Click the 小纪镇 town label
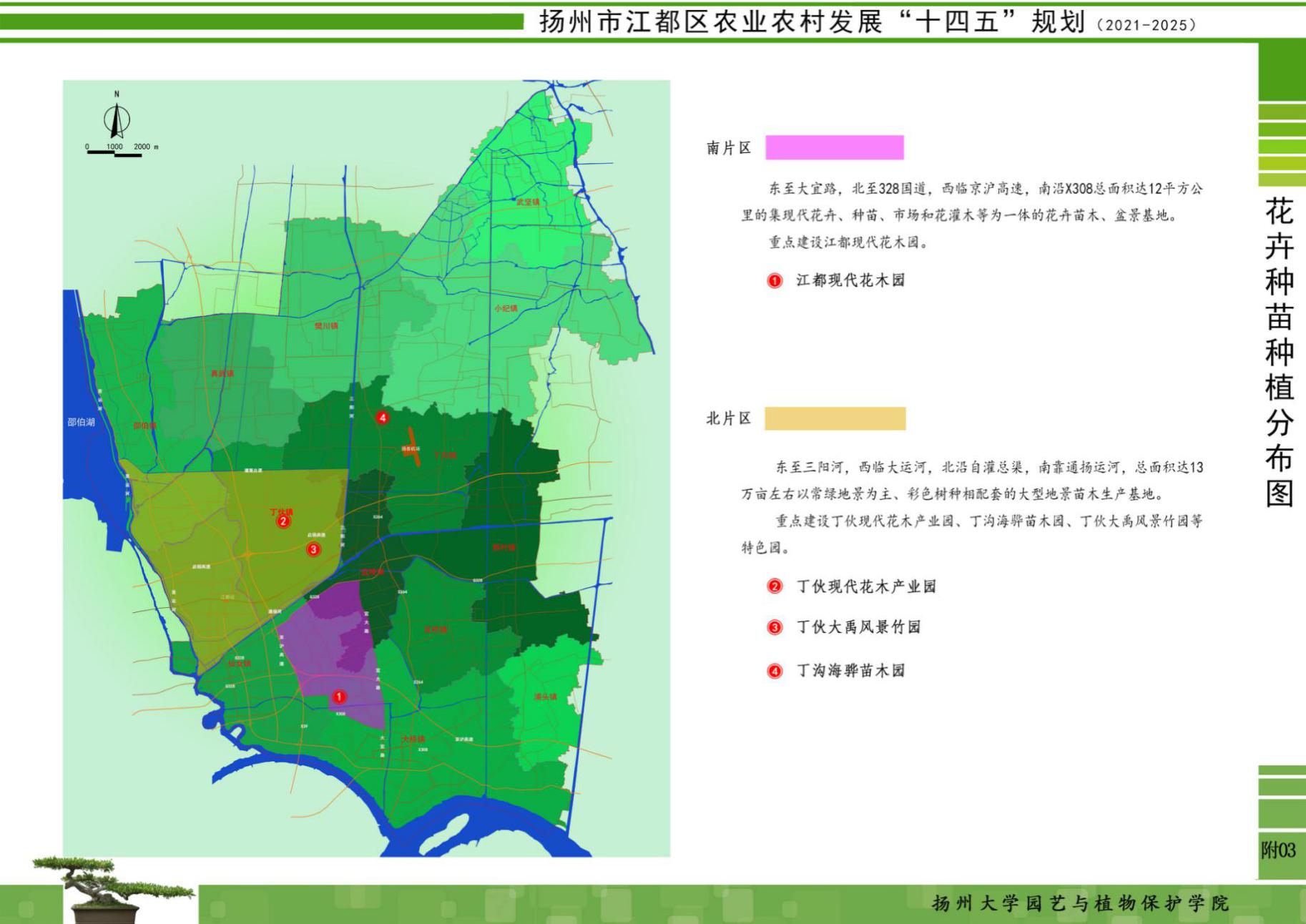This screenshot has height=924, width=1306. tap(505, 308)
